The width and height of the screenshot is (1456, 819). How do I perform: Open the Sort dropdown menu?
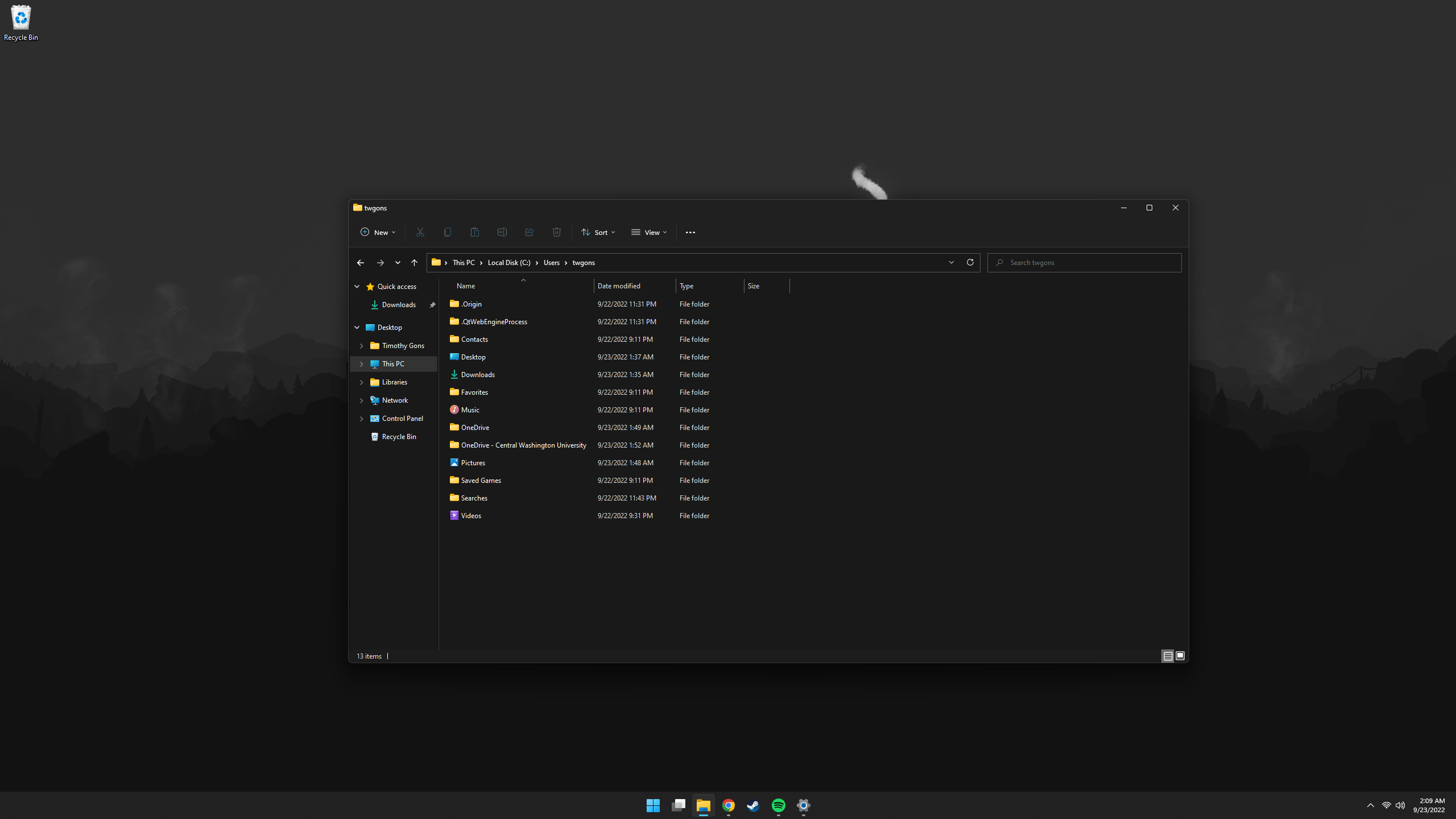click(x=598, y=232)
